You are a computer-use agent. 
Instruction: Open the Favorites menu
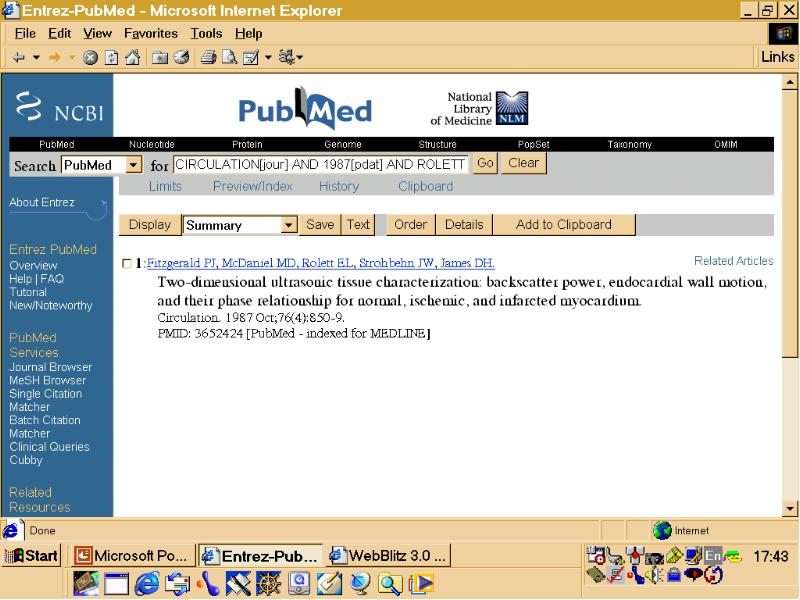[x=151, y=34]
